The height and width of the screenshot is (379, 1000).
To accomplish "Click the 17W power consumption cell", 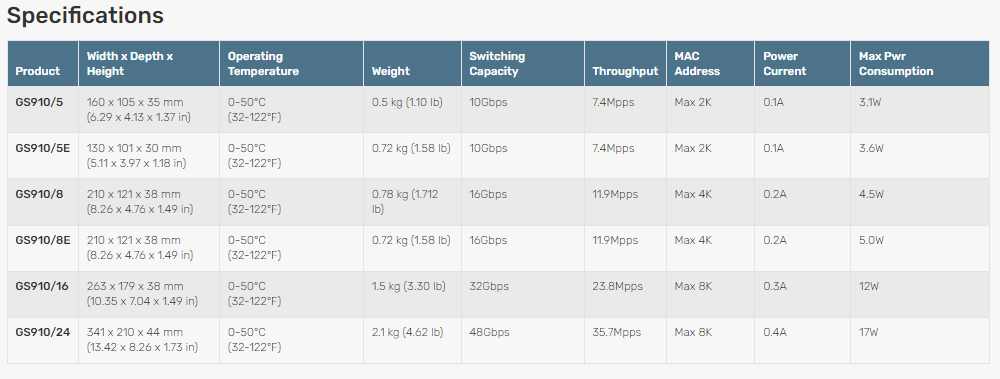I will tap(869, 332).
